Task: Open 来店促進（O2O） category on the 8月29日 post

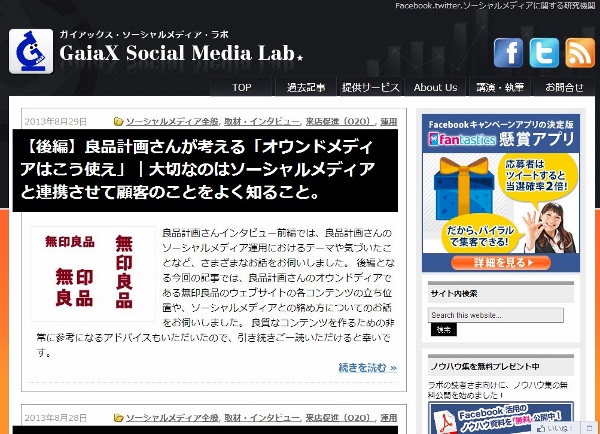Action: pos(339,122)
